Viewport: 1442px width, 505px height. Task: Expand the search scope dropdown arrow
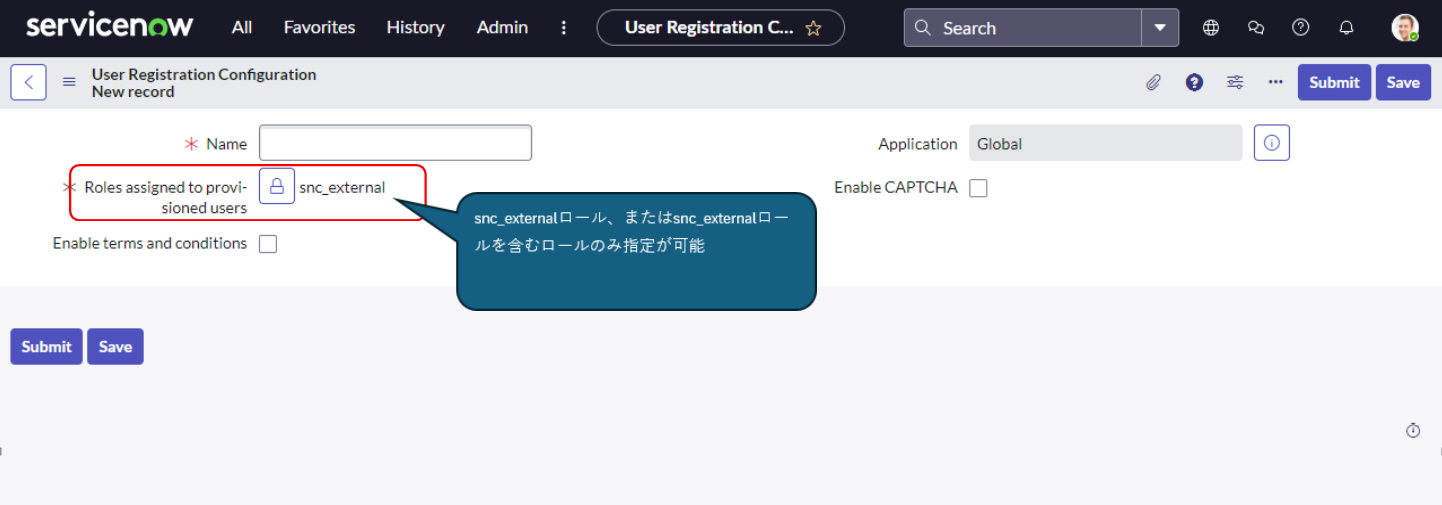pos(1160,28)
